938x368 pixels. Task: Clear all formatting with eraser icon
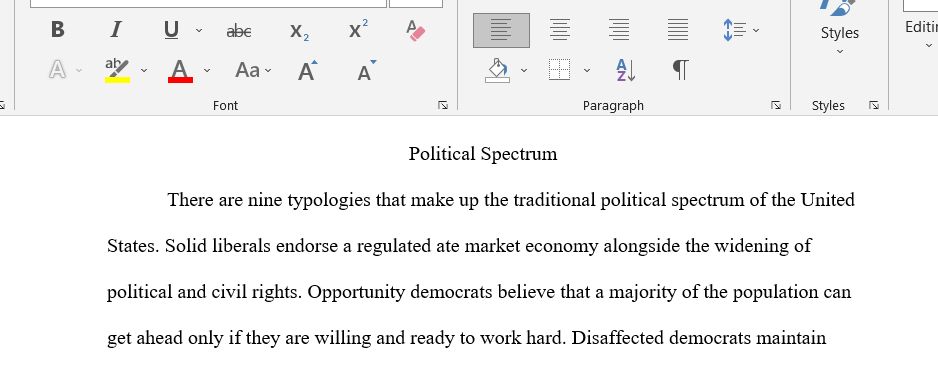[x=415, y=31]
